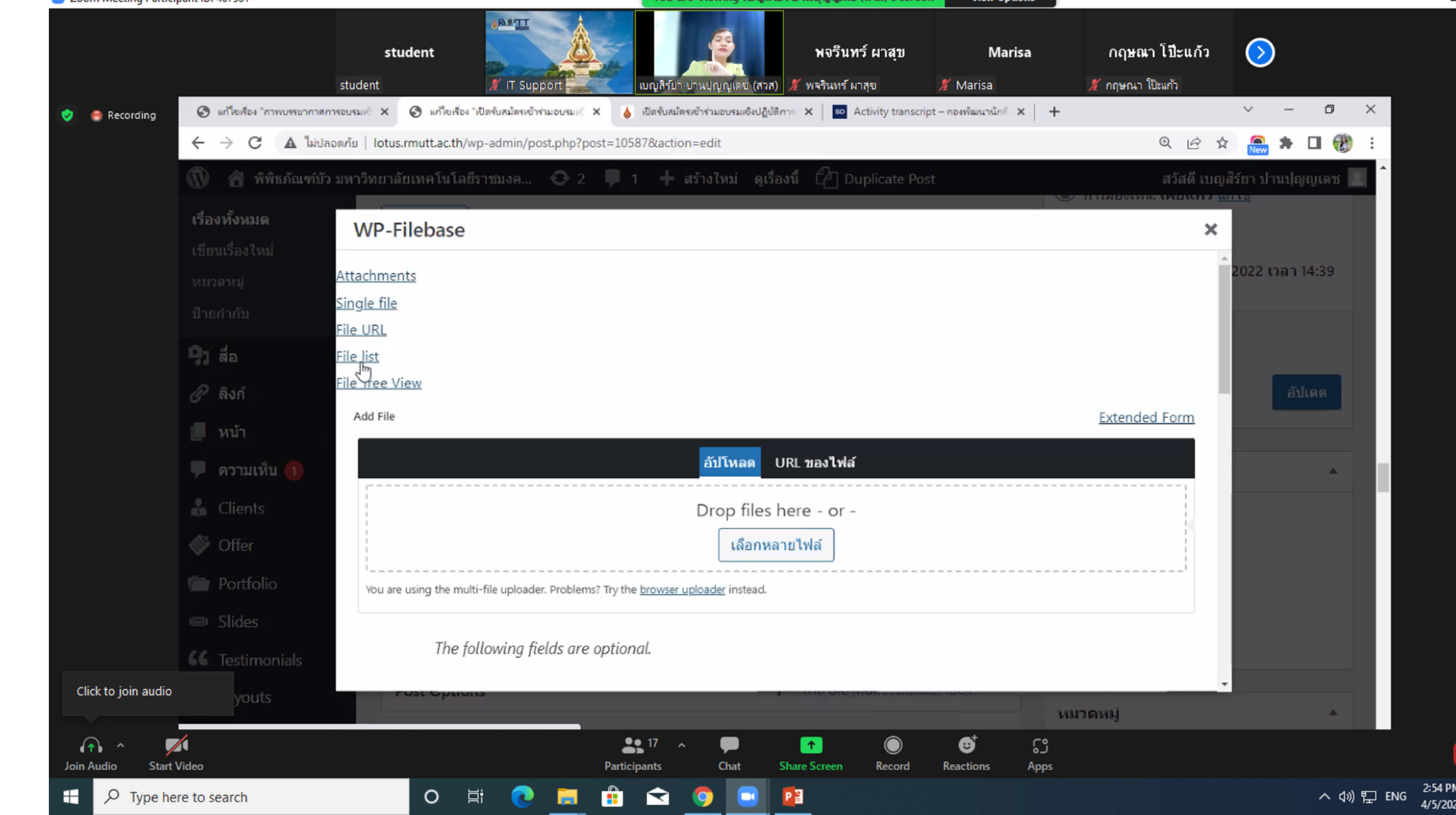Open the browser uploader link
This screenshot has width=1456, height=815.
tap(682, 589)
